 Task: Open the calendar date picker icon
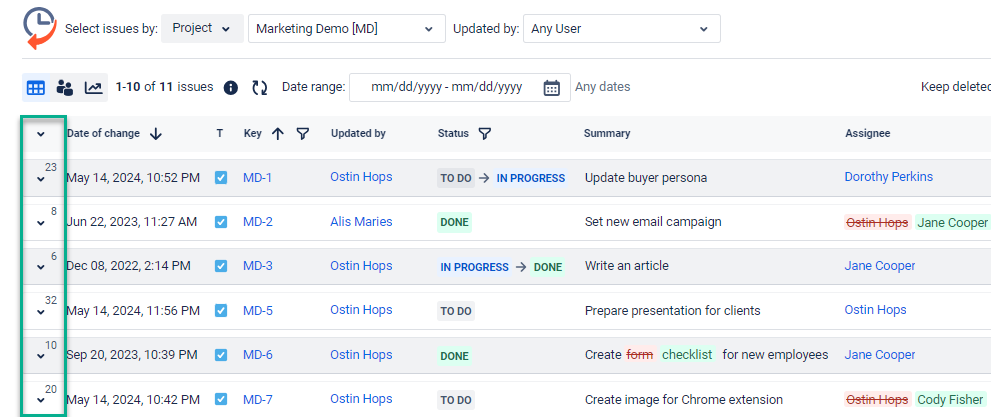pyautogui.click(x=551, y=88)
